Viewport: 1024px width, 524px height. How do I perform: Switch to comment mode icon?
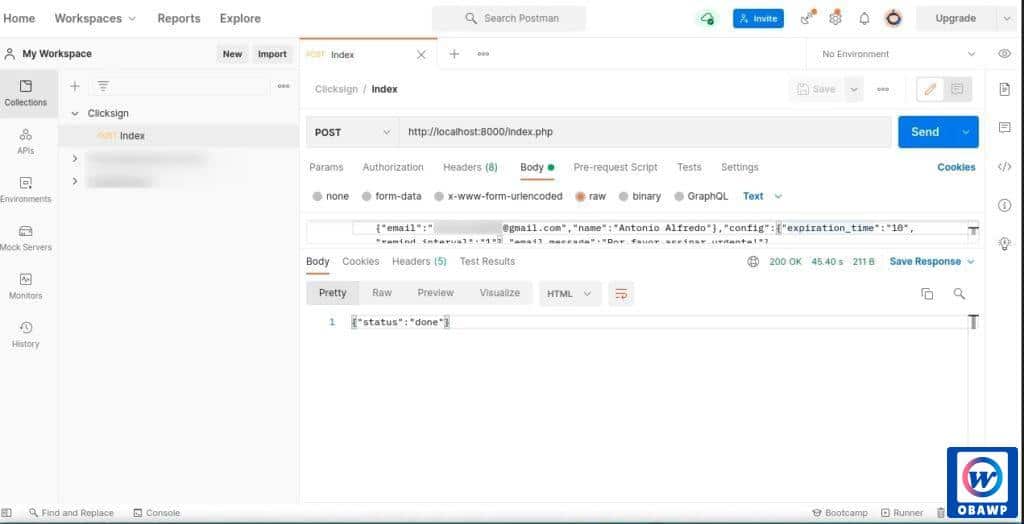coord(957,90)
